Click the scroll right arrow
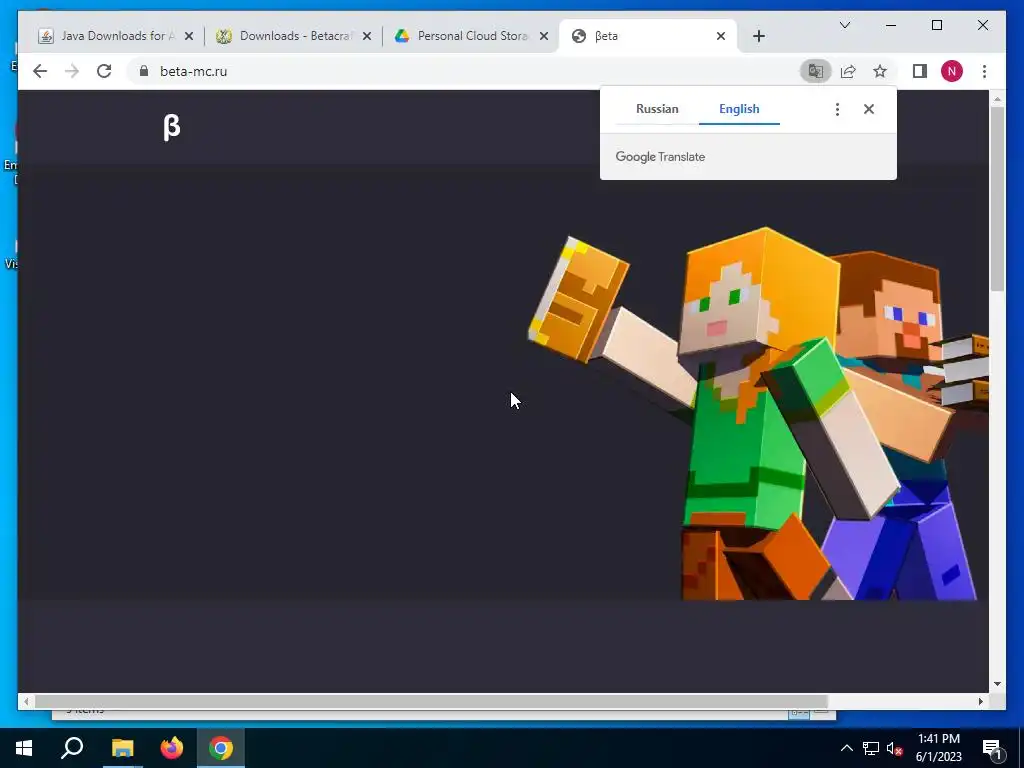Viewport: 1024px width, 768px height. (x=981, y=701)
